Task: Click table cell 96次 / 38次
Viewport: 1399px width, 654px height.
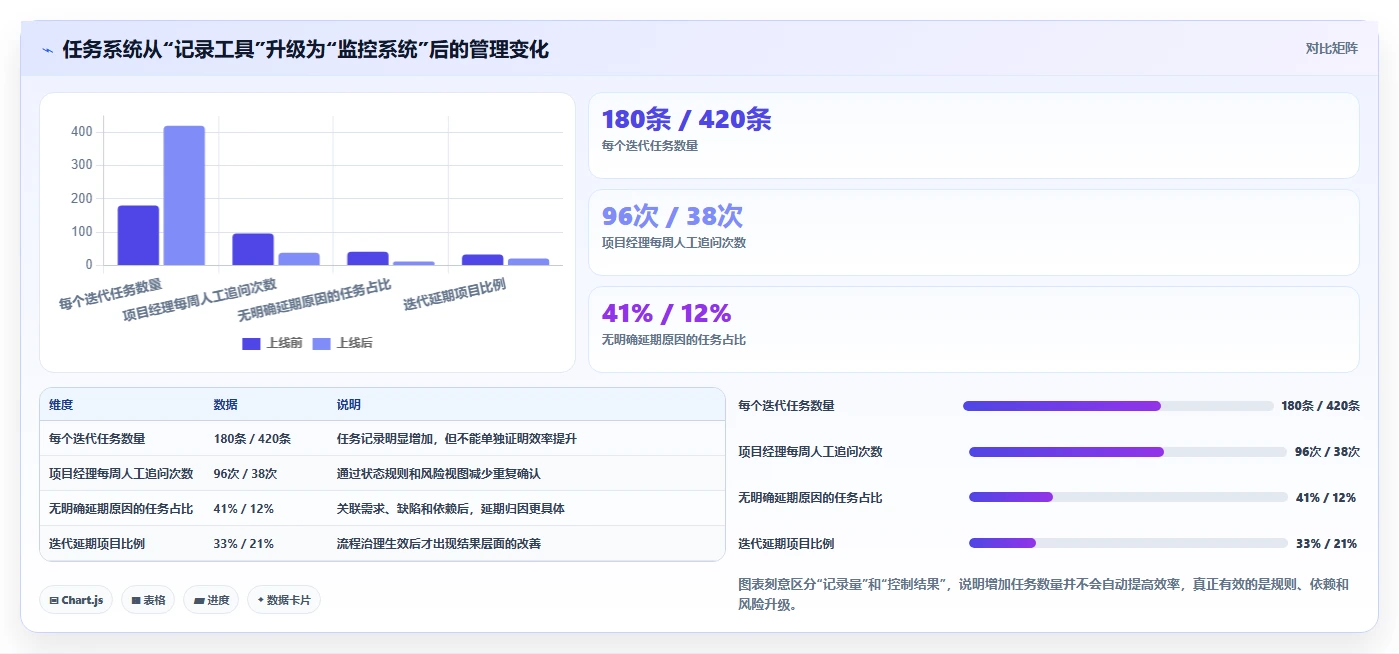Action: point(245,474)
